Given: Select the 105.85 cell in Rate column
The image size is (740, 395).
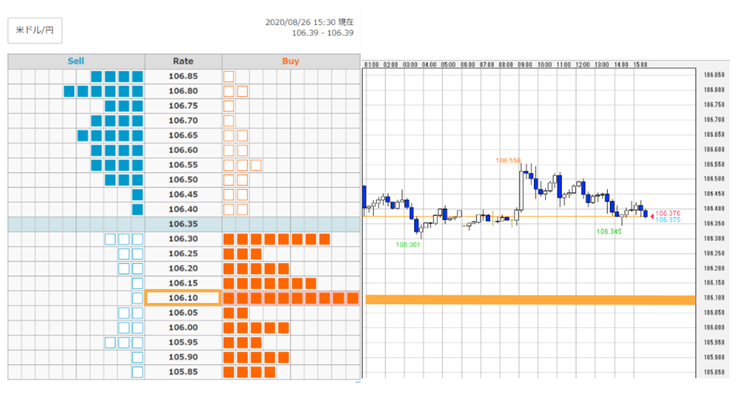Looking at the screenshot, I should pos(183,372).
